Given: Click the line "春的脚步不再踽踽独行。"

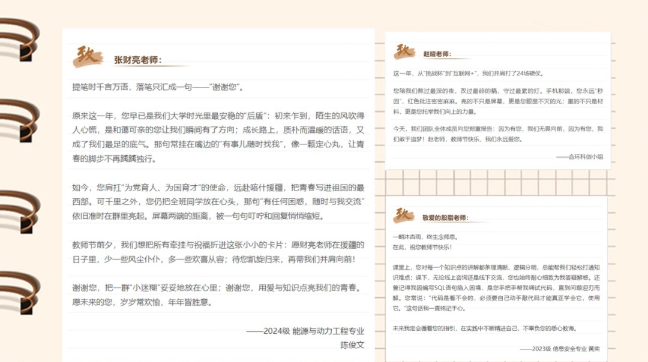Looking at the screenshot, I should [114, 159].
